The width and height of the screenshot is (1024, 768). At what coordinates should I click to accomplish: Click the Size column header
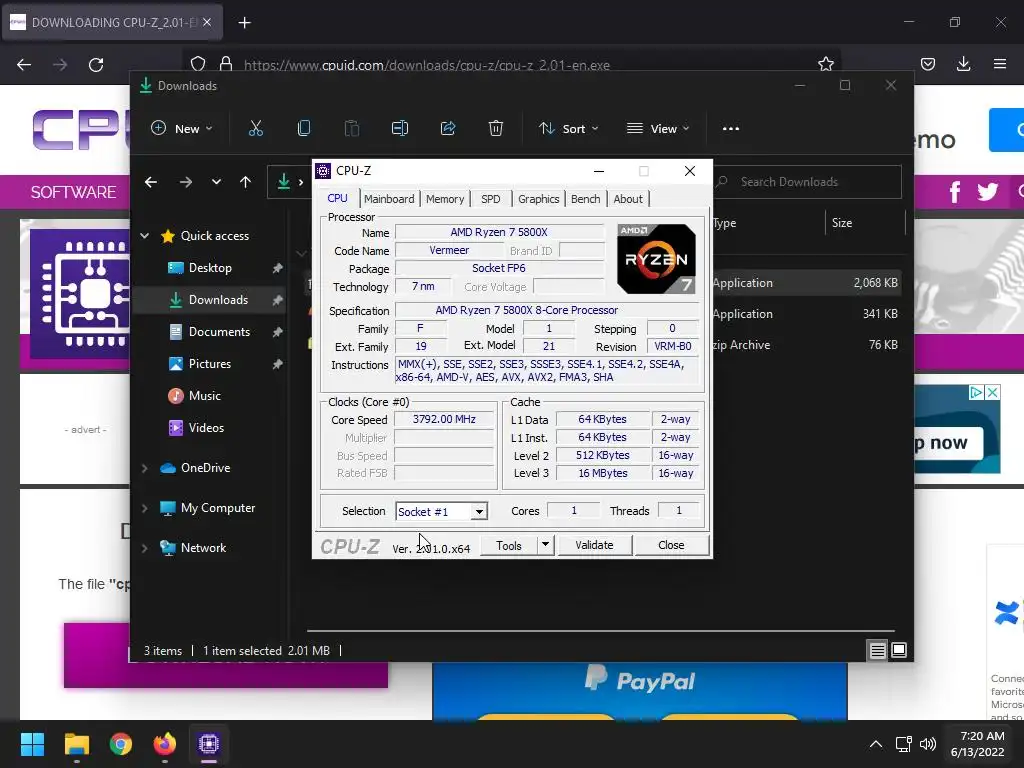pos(865,223)
